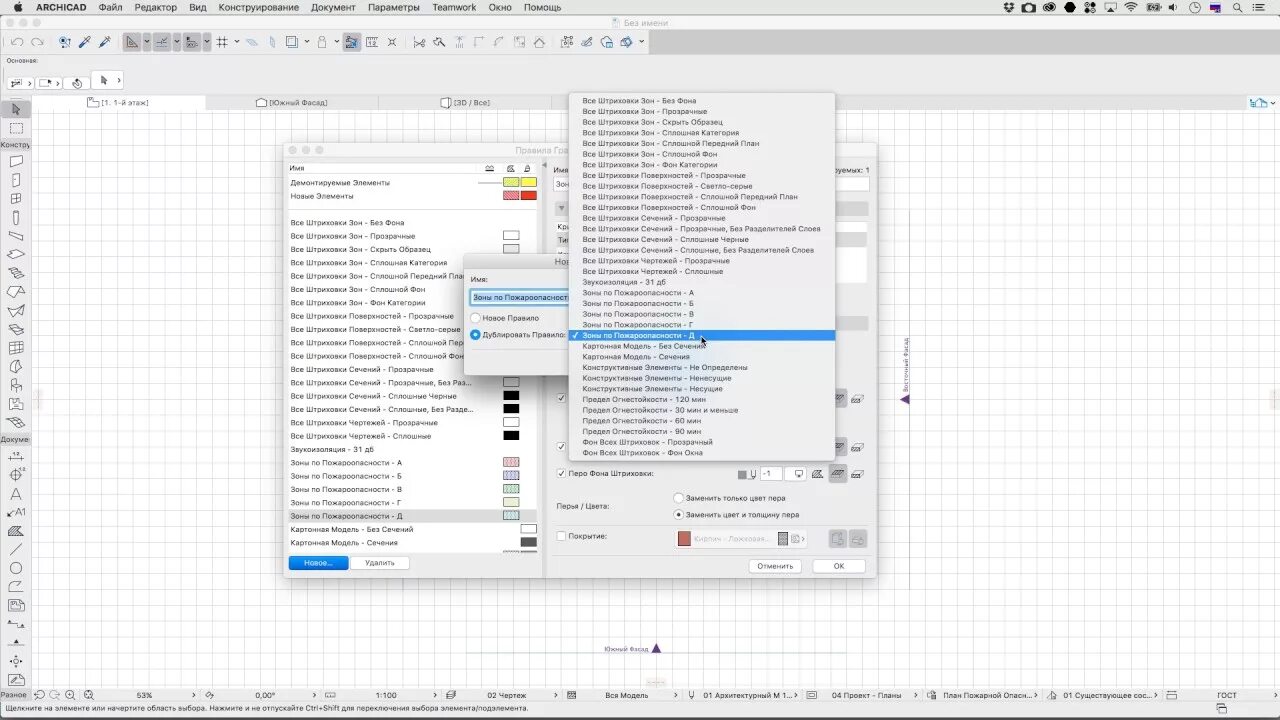1280x720 pixels.
Task: Switch to the Южный Фасад tab
Action: pos(292,102)
